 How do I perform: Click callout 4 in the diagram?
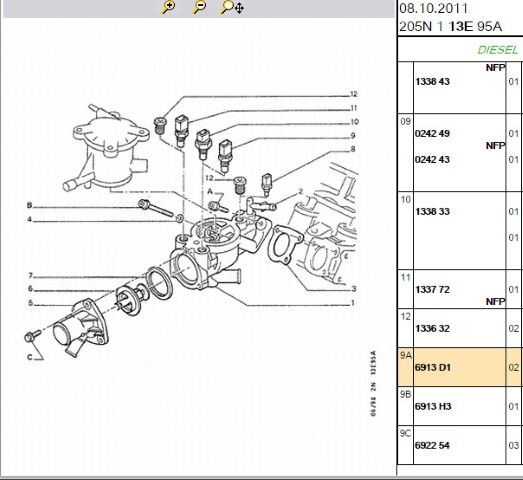pos(30,219)
